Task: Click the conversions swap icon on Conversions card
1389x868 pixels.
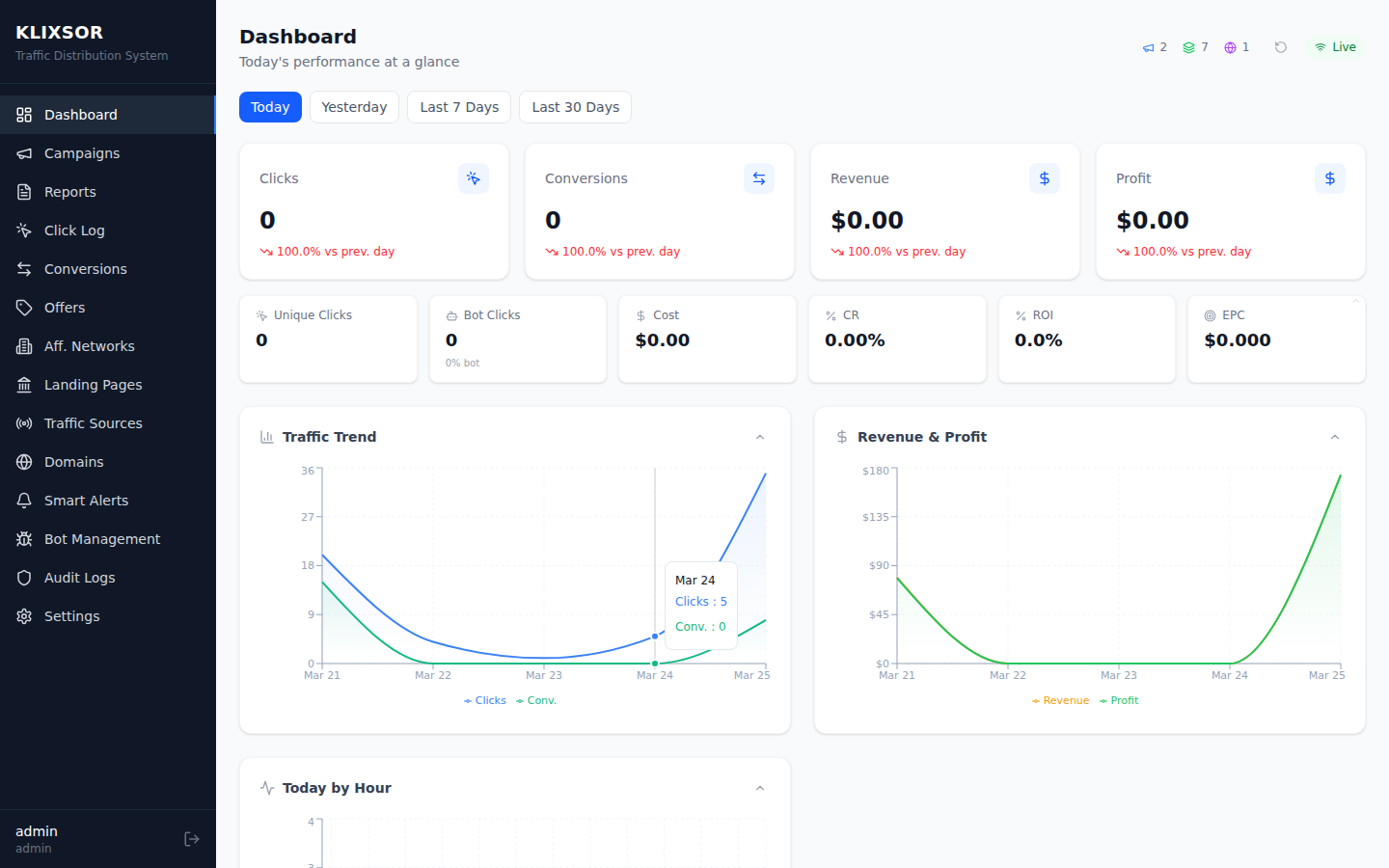Action: click(x=759, y=177)
